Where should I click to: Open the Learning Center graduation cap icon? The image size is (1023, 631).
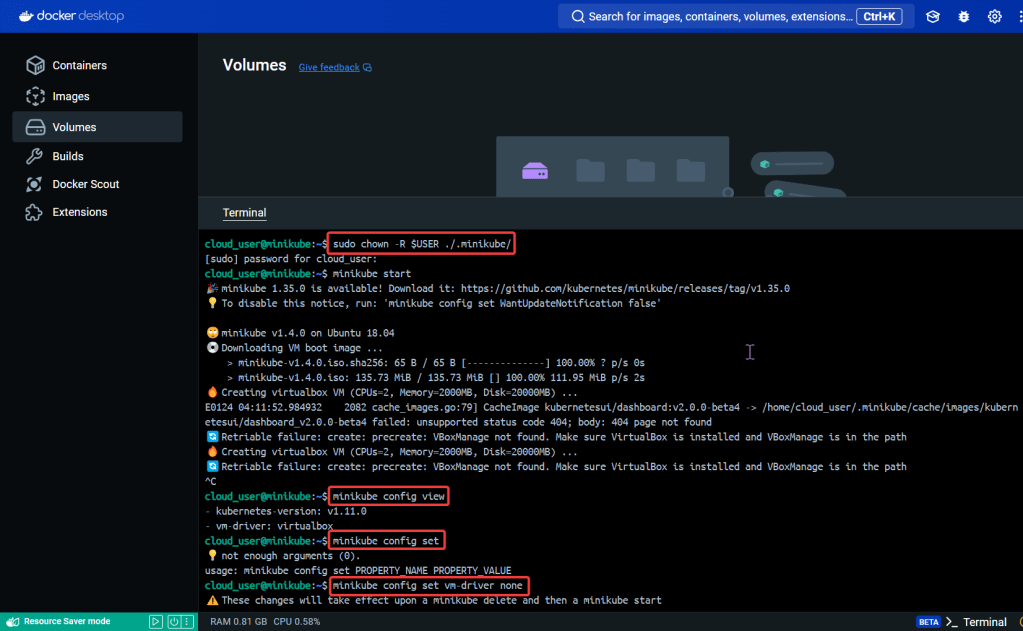pyautogui.click(x=932, y=16)
